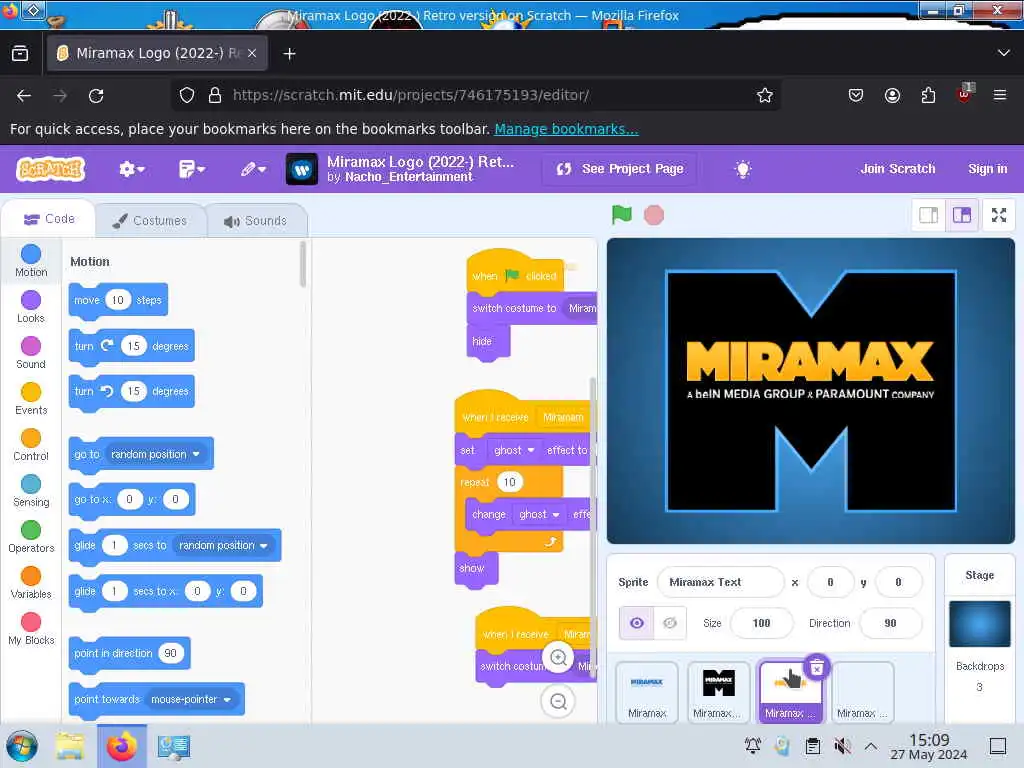Click the sprite x position field
Viewport: 1024px width, 768px height.
830,582
